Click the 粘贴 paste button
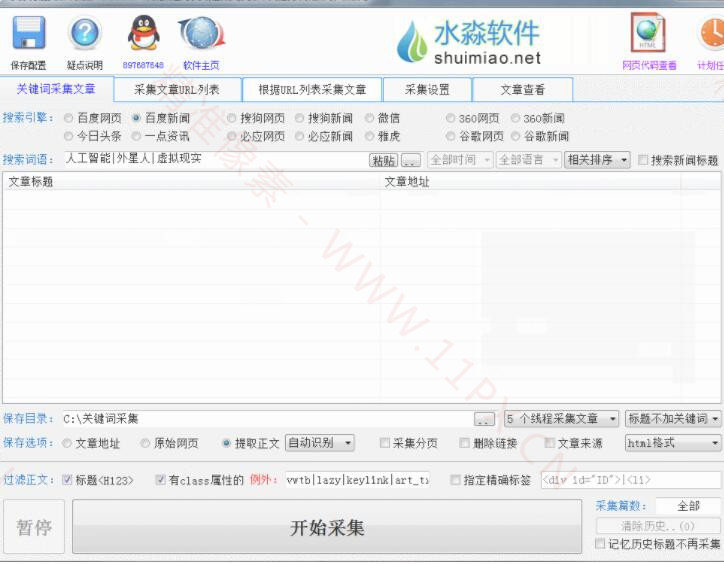This screenshot has height=564, width=724. (382, 160)
